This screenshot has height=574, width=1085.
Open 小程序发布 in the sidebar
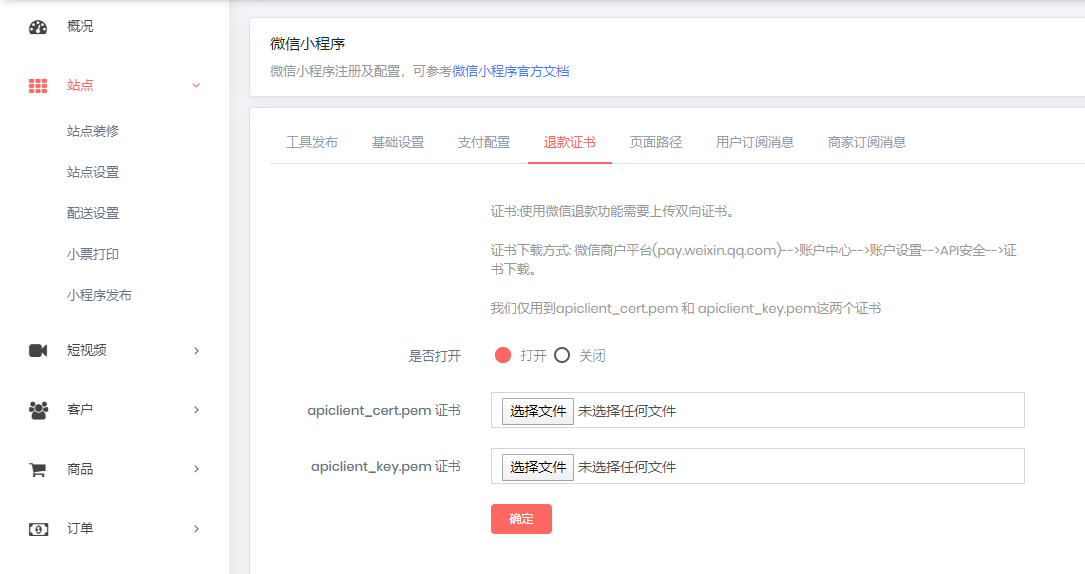pos(99,295)
